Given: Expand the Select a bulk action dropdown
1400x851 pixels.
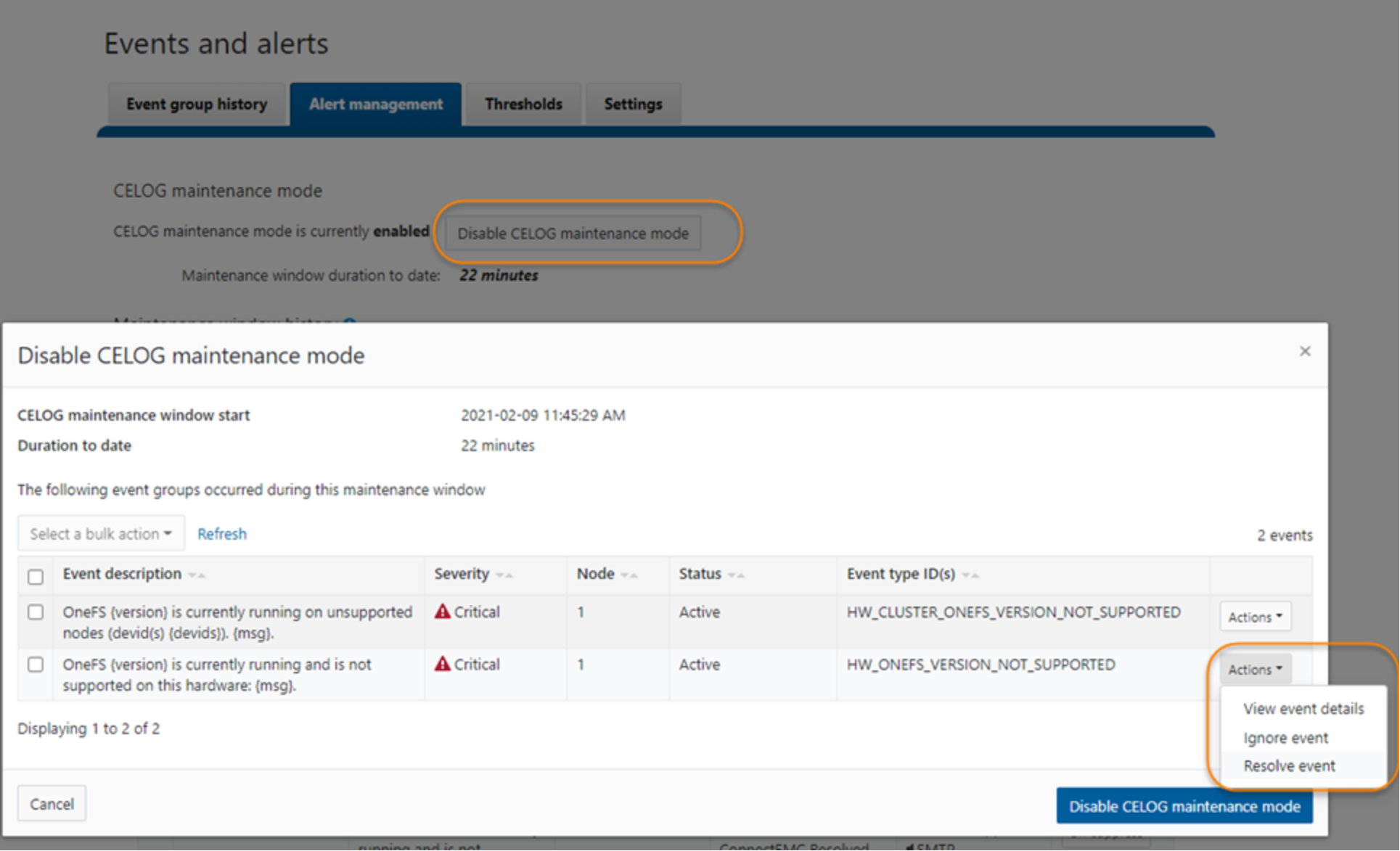Looking at the screenshot, I should [x=100, y=532].
